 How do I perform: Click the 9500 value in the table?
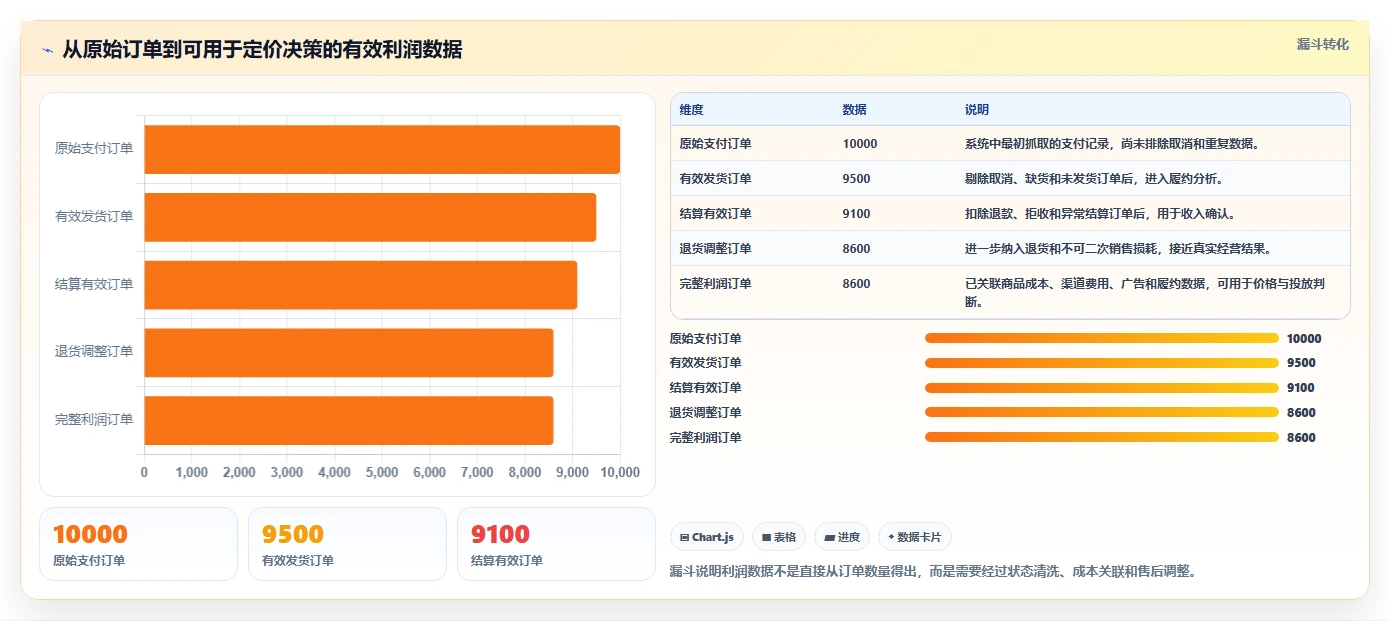[x=857, y=179]
